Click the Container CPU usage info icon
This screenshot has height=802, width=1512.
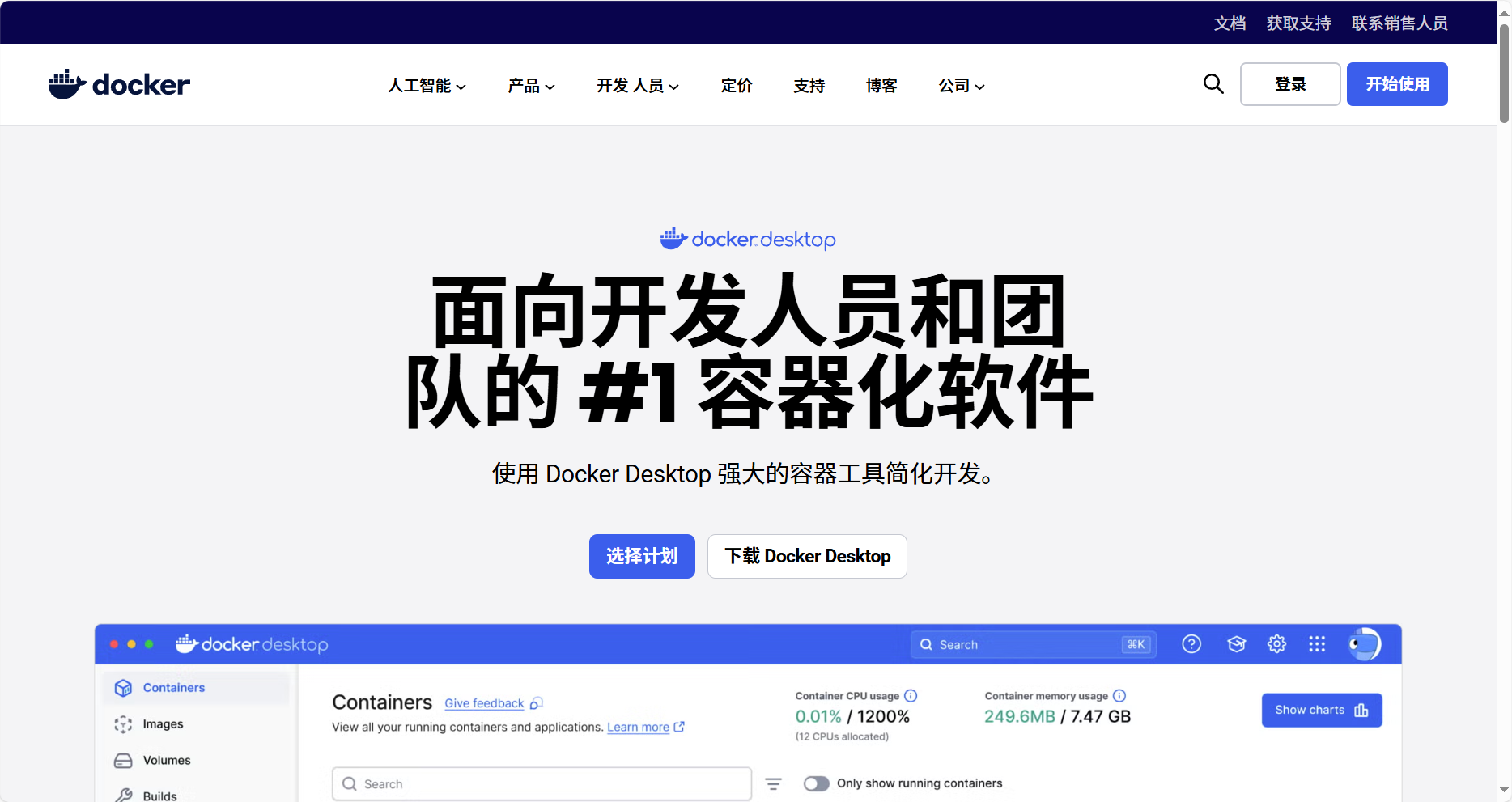(x=911, y=695)
